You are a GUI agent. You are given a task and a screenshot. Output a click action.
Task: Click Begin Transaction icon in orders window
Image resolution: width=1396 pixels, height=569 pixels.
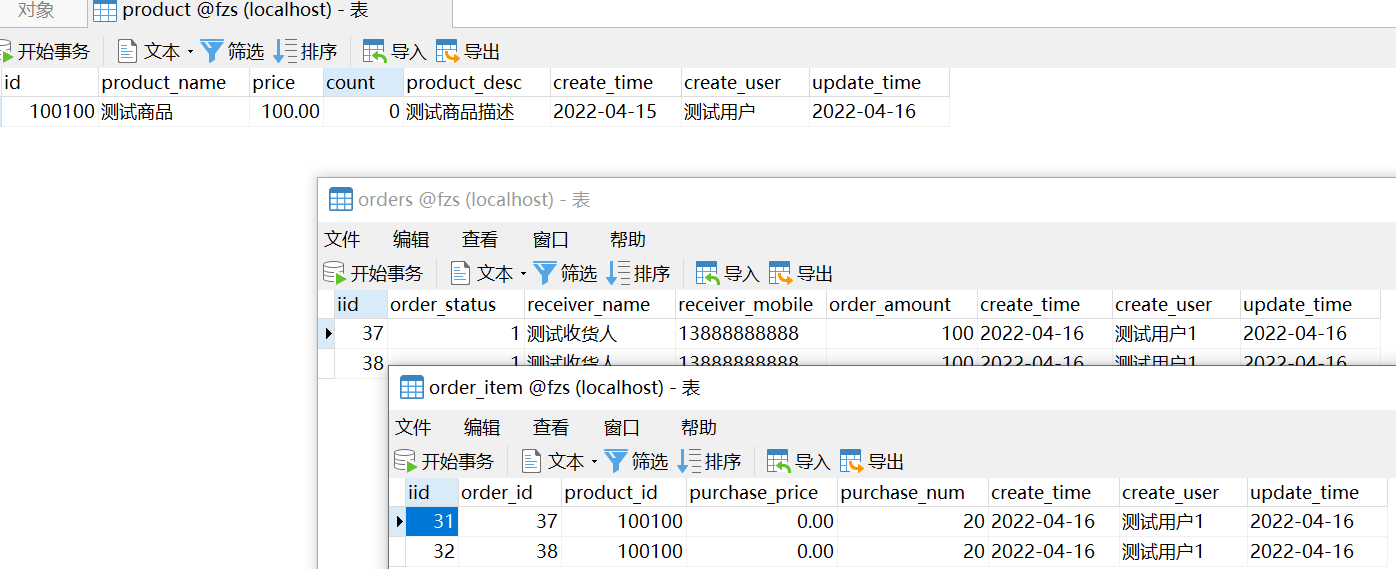pos(335,273)
